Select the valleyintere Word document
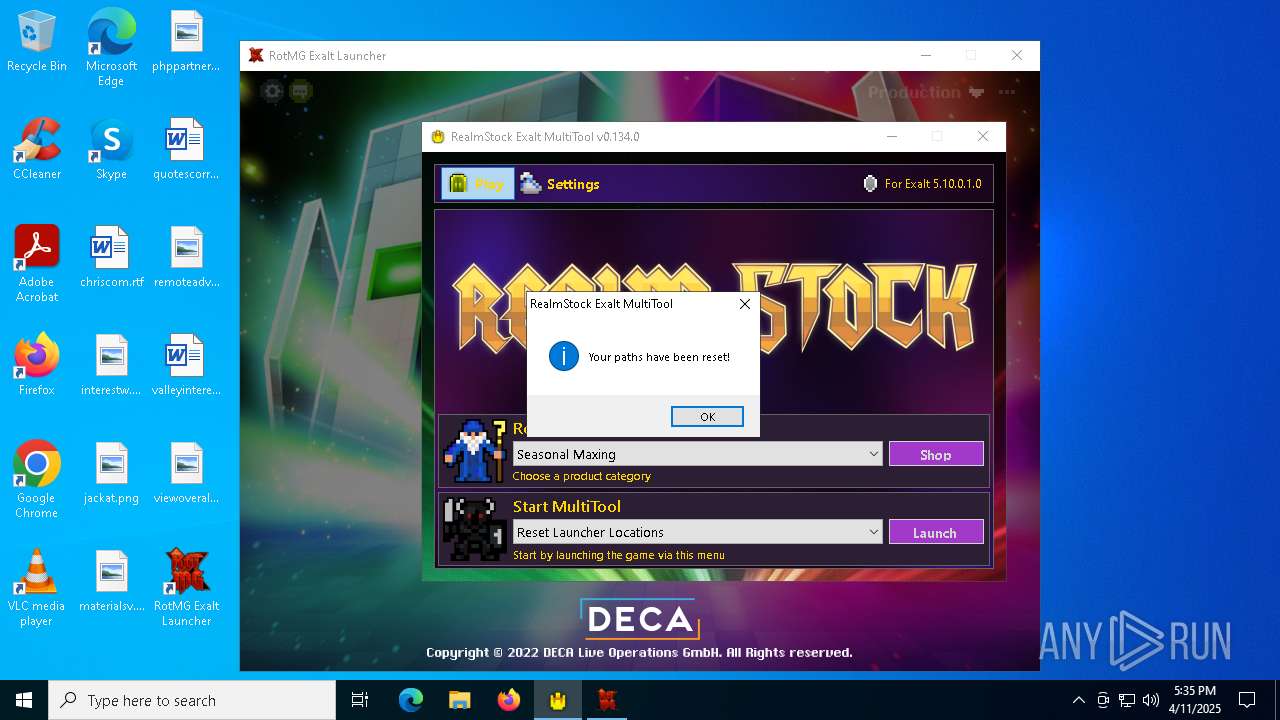Viewport: 1280px width, 720px height. pos(186,366)
